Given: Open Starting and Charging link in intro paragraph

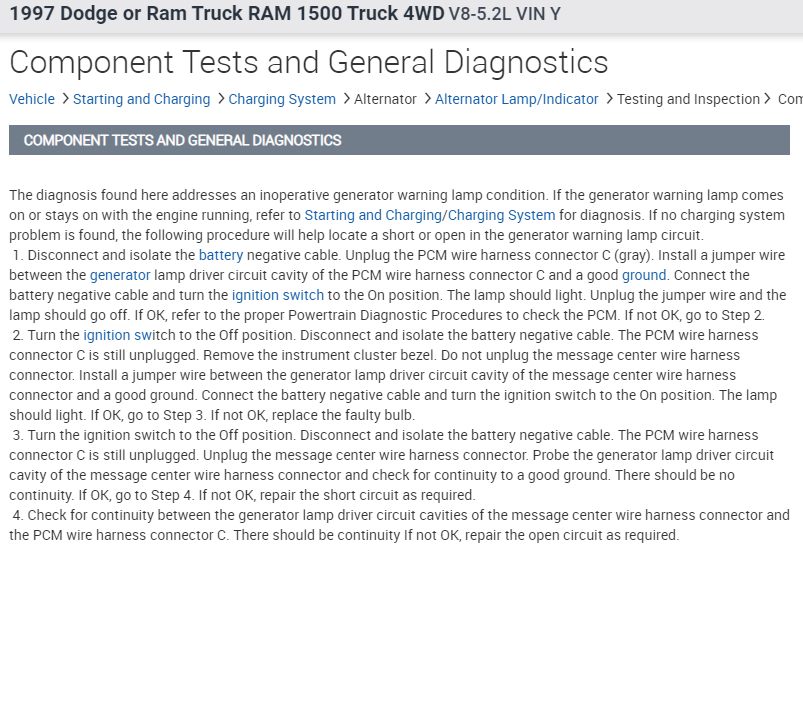Looking at the screenshot, I should pos(373,215).
